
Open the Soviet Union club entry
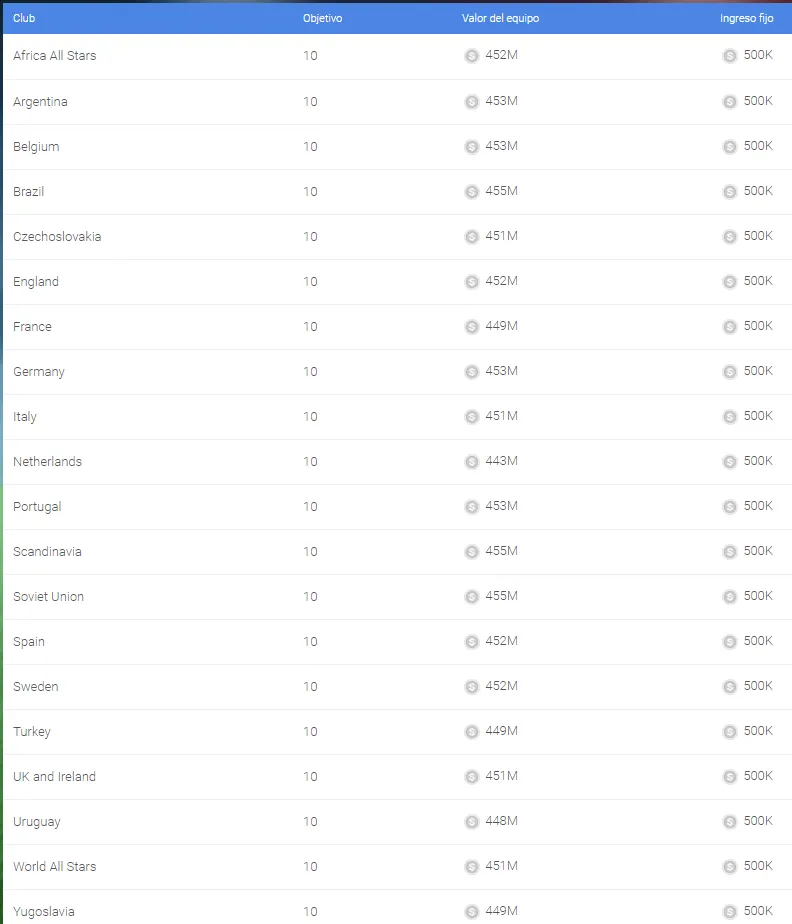click(48, 596)
